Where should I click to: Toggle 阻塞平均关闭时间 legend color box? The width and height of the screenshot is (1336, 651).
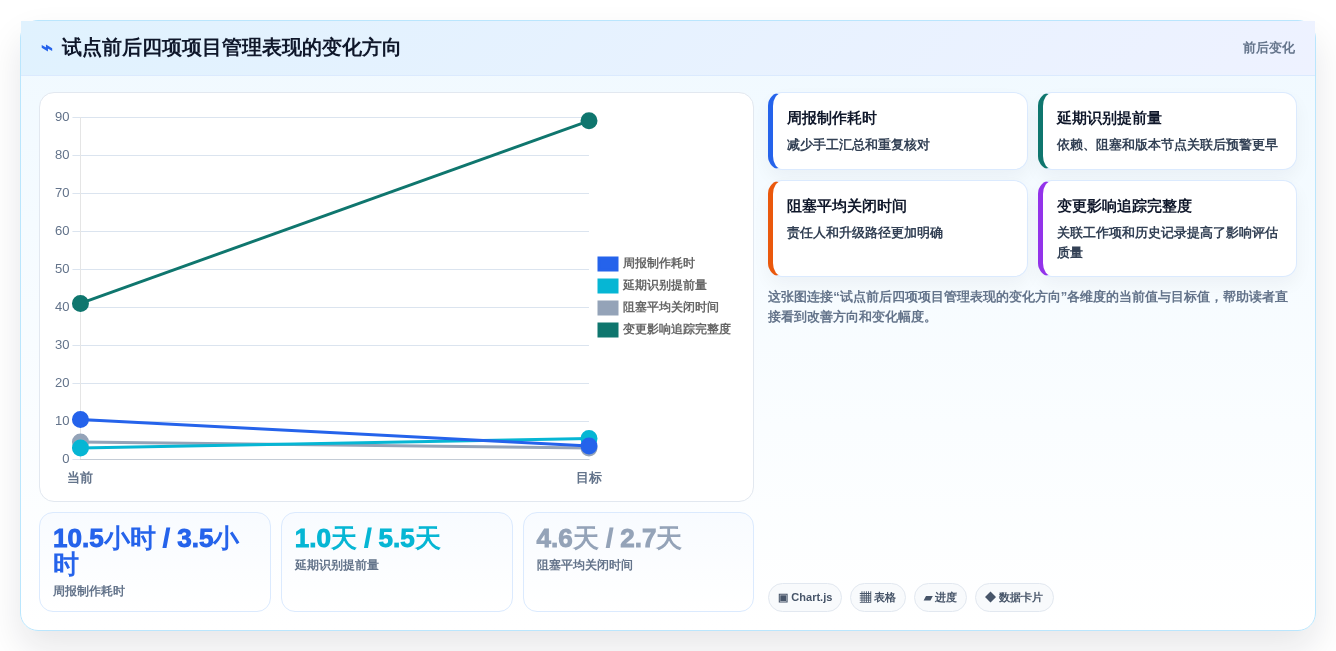608,308
